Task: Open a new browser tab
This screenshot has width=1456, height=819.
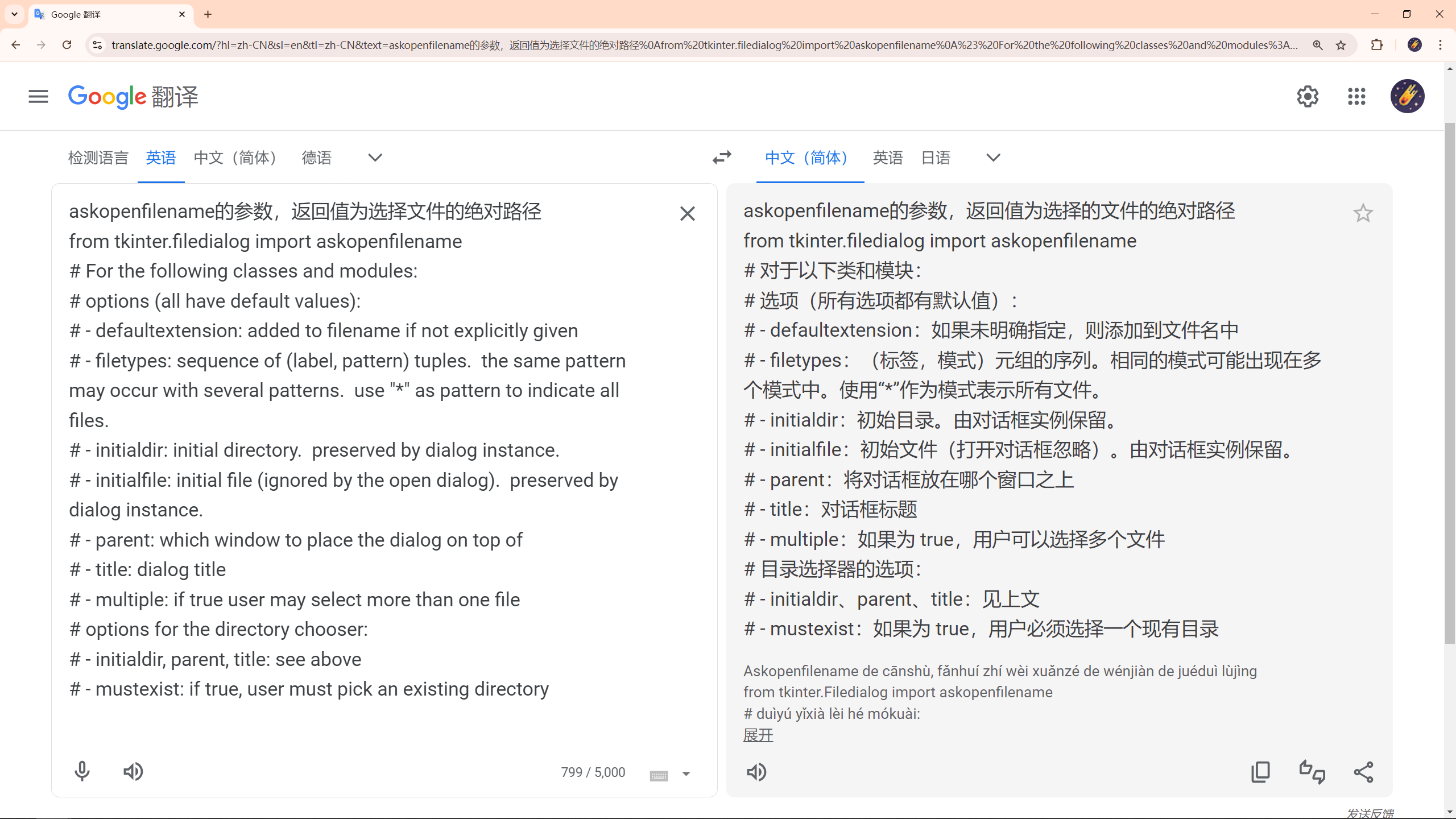Action: pyautogui.click(x=208, y=14)
